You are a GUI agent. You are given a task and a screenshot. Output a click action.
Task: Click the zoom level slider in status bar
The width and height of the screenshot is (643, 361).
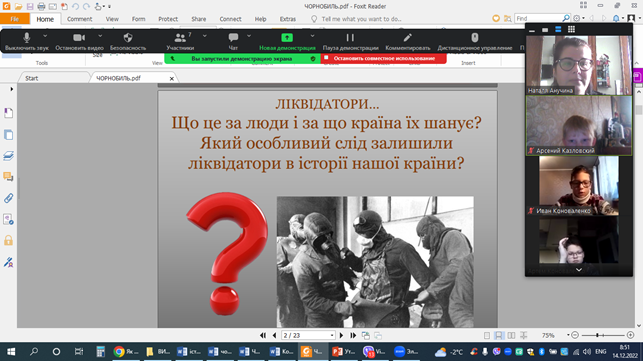pyautogui.click(x=602, y=335)
